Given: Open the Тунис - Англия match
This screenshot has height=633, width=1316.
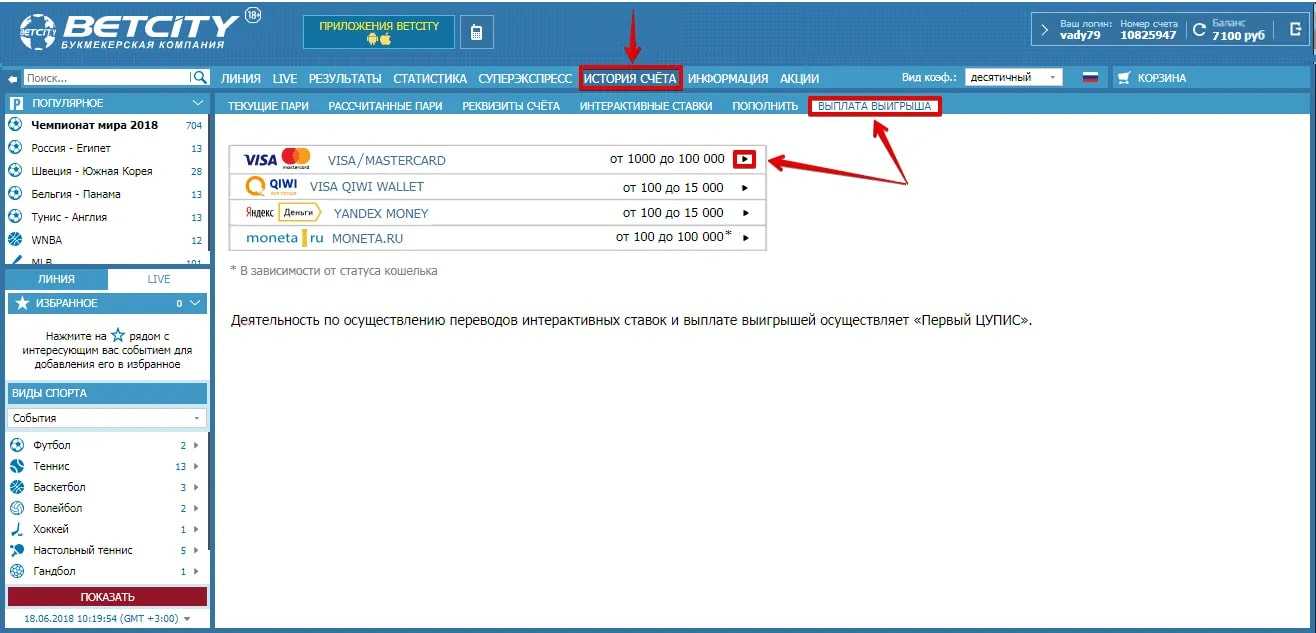Looking at the screenshot, I should [x=69, y=217].
